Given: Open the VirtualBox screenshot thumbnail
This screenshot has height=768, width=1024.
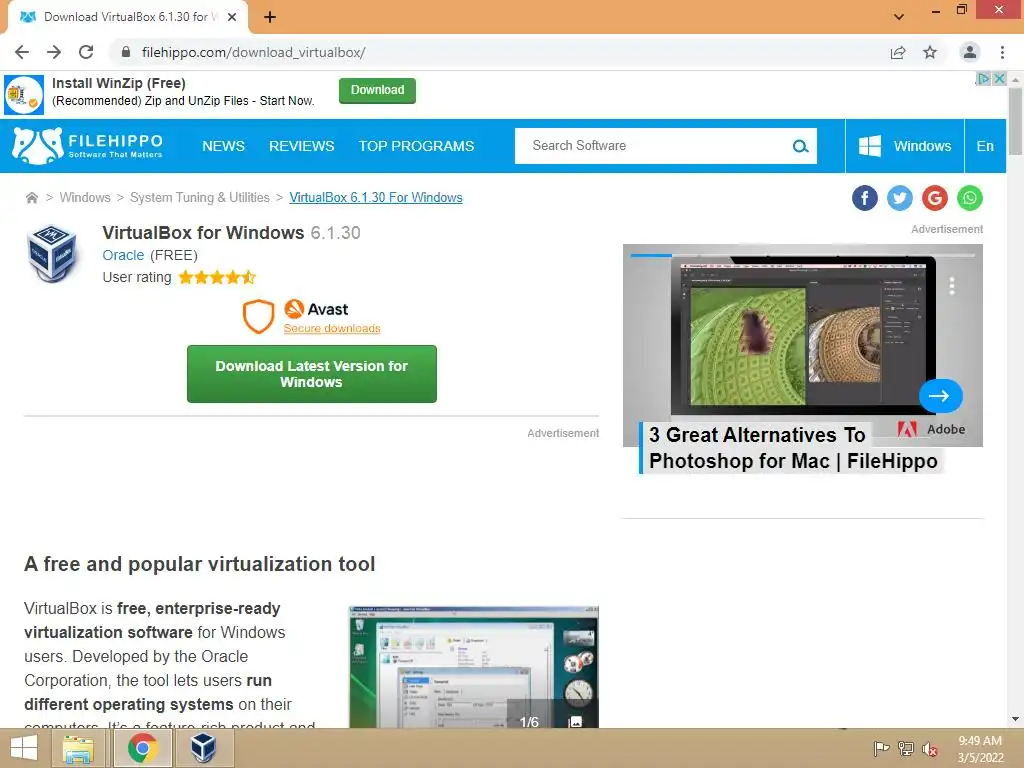Looking at the screenshot, I should click(x=473, y=667).
